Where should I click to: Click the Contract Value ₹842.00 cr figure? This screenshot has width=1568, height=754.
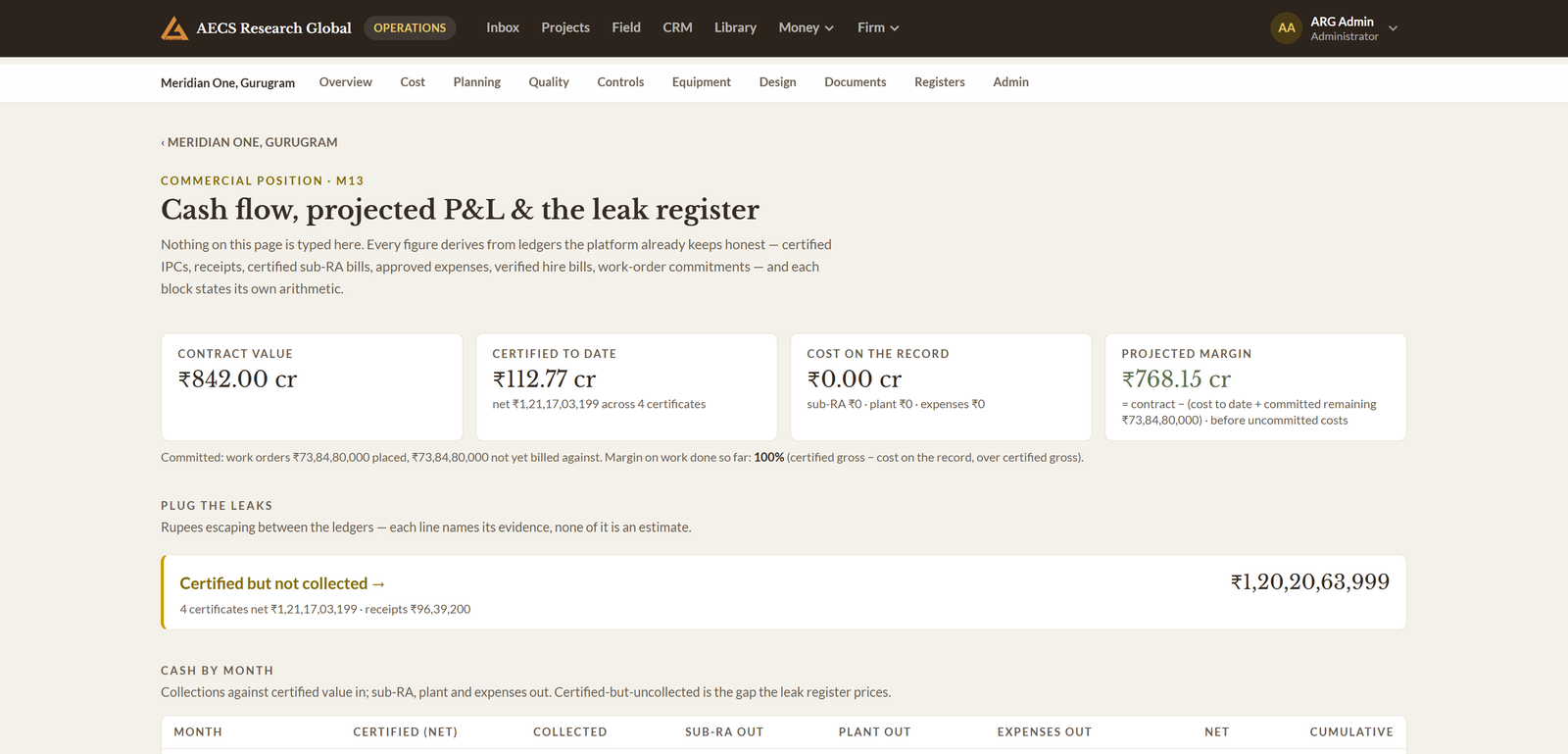tap(237, 379)
